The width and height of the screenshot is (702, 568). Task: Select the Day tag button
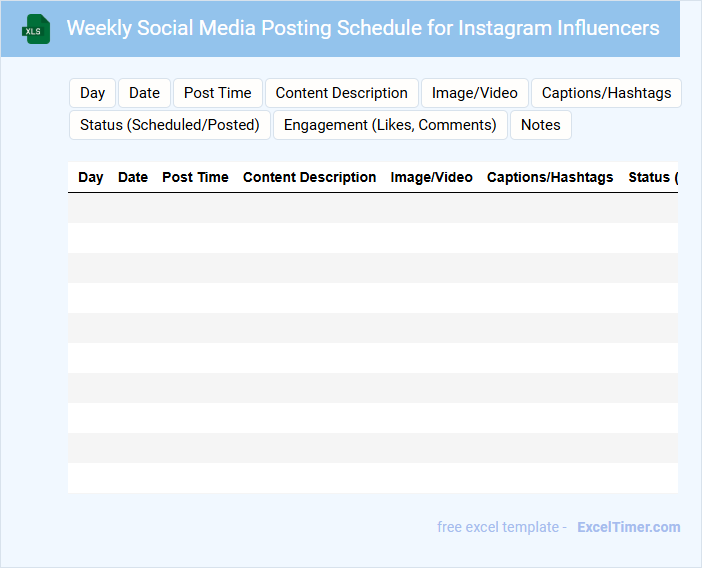[93, 93]
